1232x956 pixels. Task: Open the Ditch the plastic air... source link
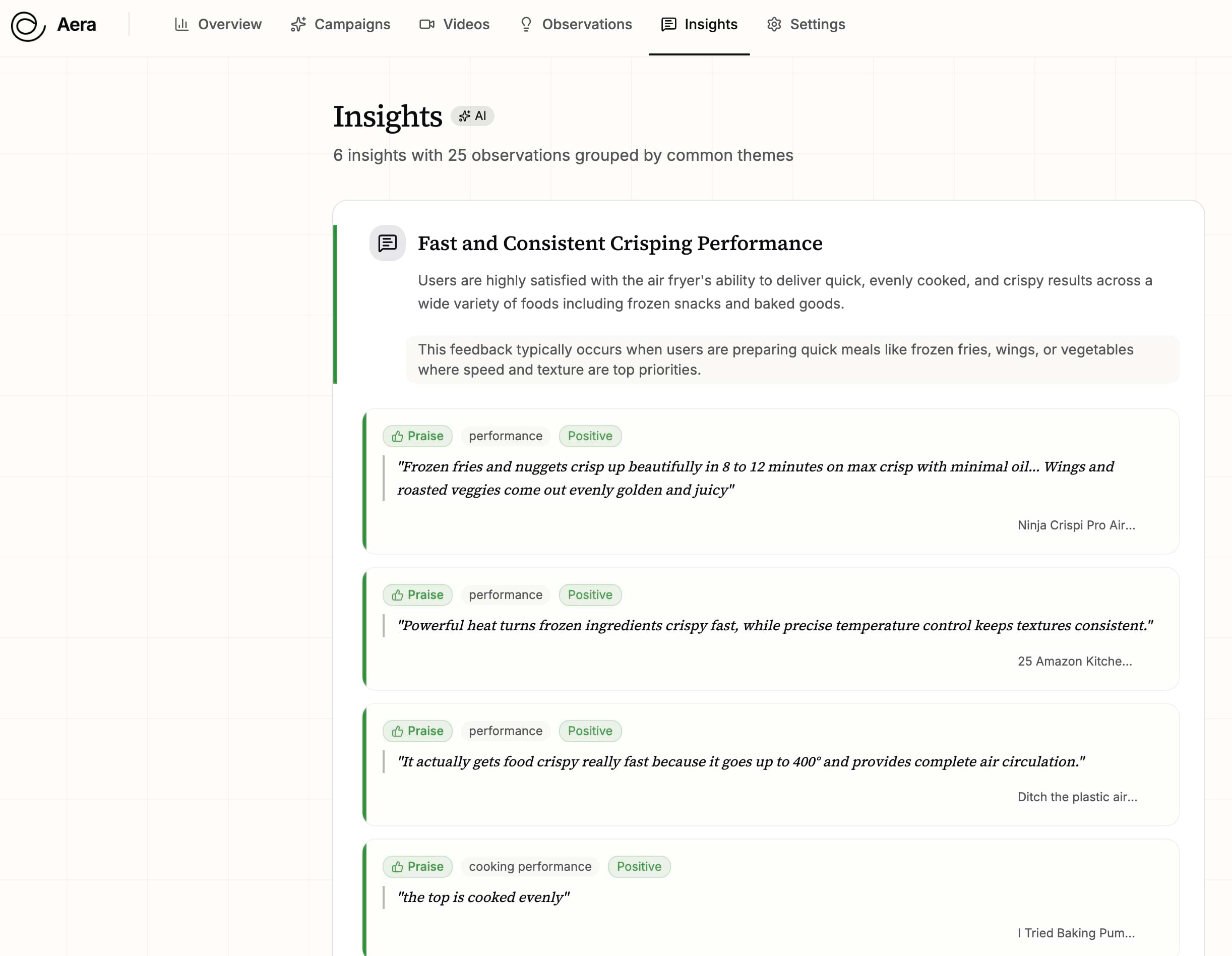click(1077, 797)
